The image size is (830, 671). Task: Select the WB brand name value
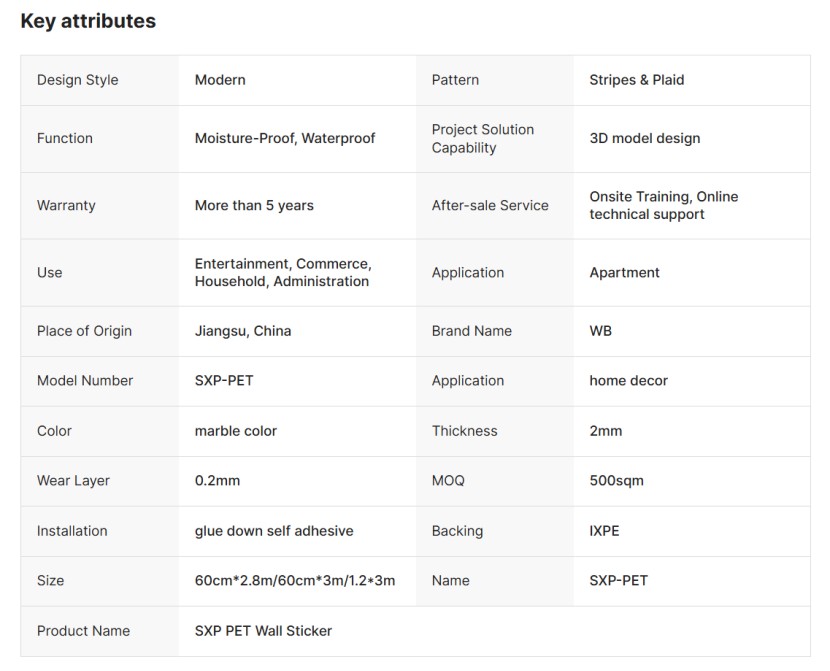600,331
